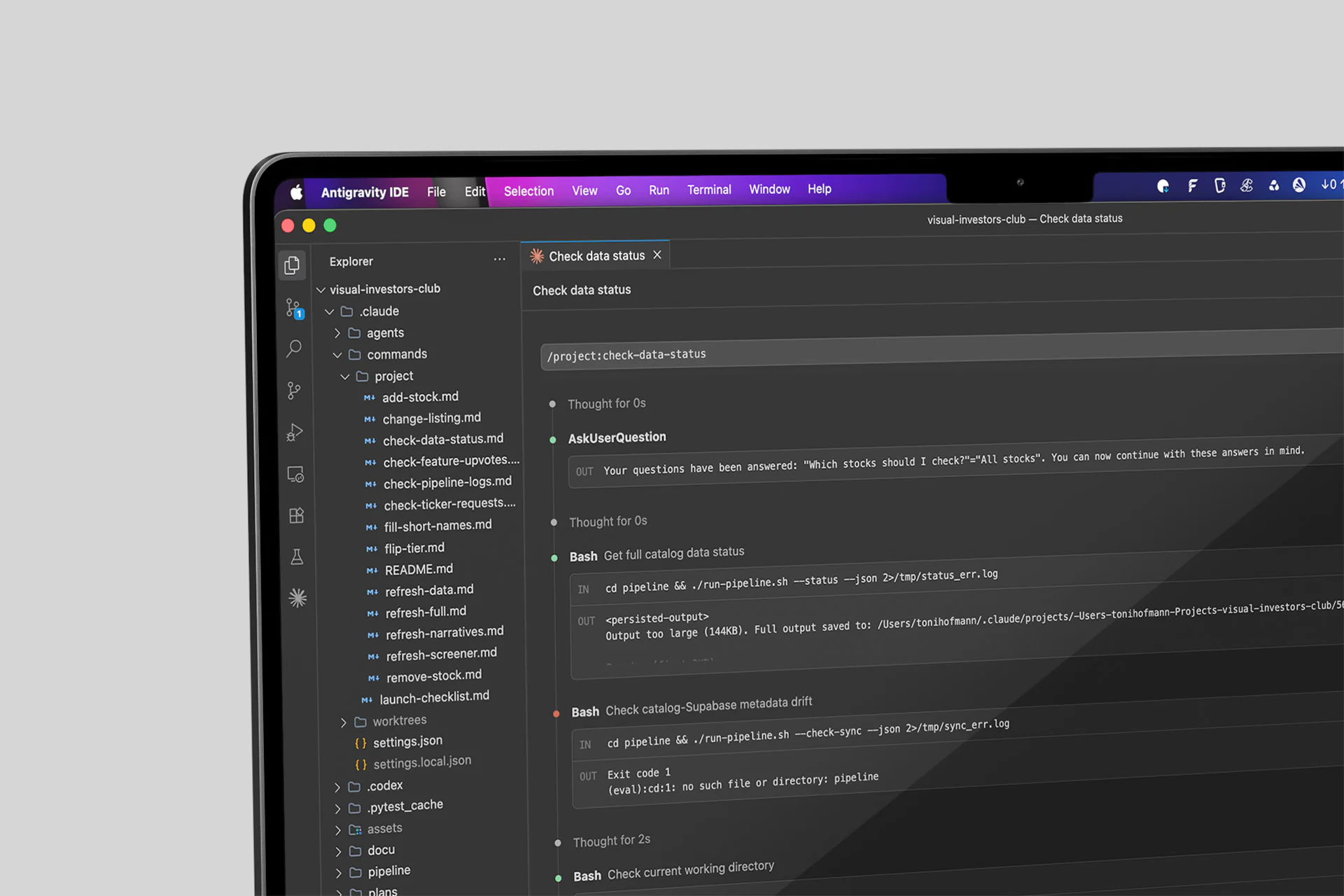The width and height of the screenshot is (1344, 896).
Task: Collapse the project folder
Action: click(x=345, y=377)
